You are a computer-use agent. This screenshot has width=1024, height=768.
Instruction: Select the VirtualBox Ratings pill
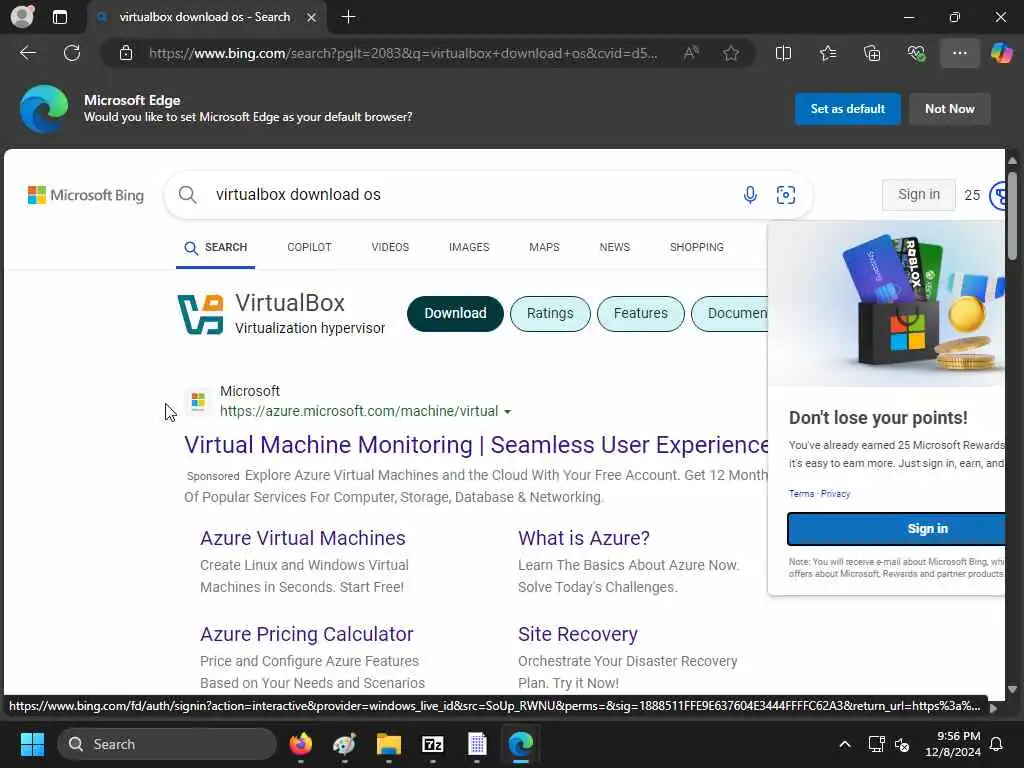point(550,313)
